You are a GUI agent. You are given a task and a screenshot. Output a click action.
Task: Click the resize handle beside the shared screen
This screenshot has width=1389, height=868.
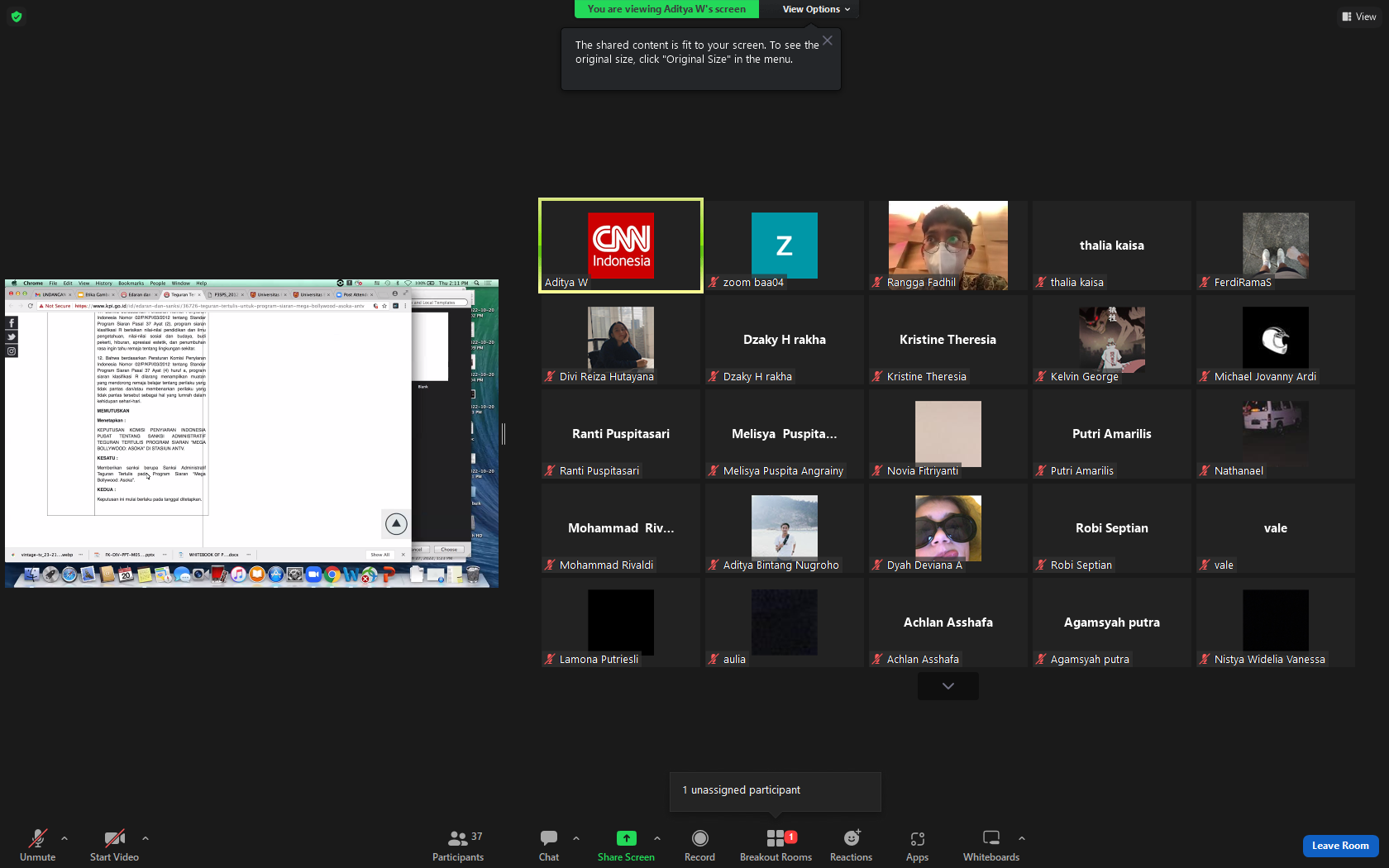504,433
